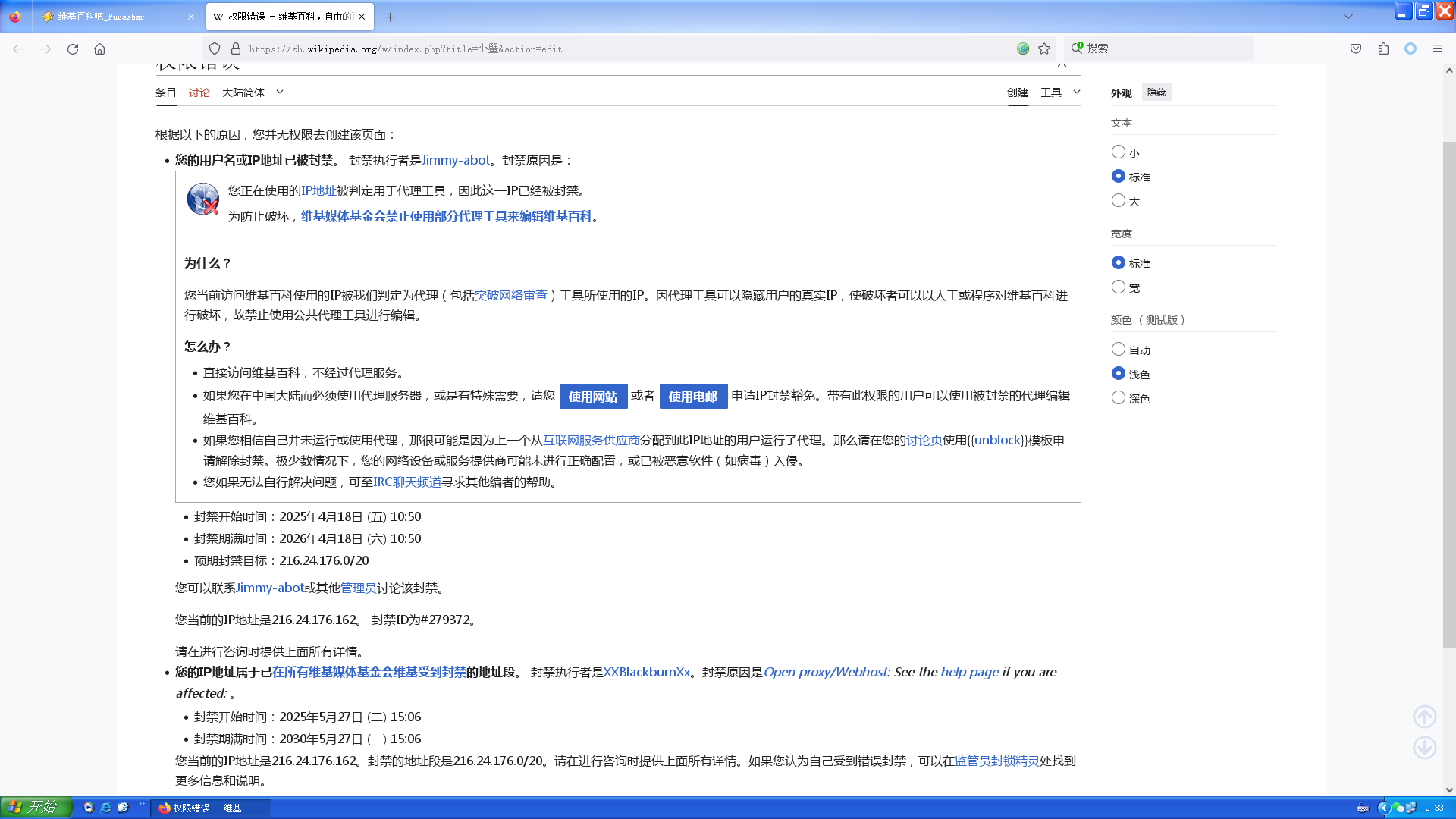
Task: Click the 创建 tab
Action: pos(1018,93)
